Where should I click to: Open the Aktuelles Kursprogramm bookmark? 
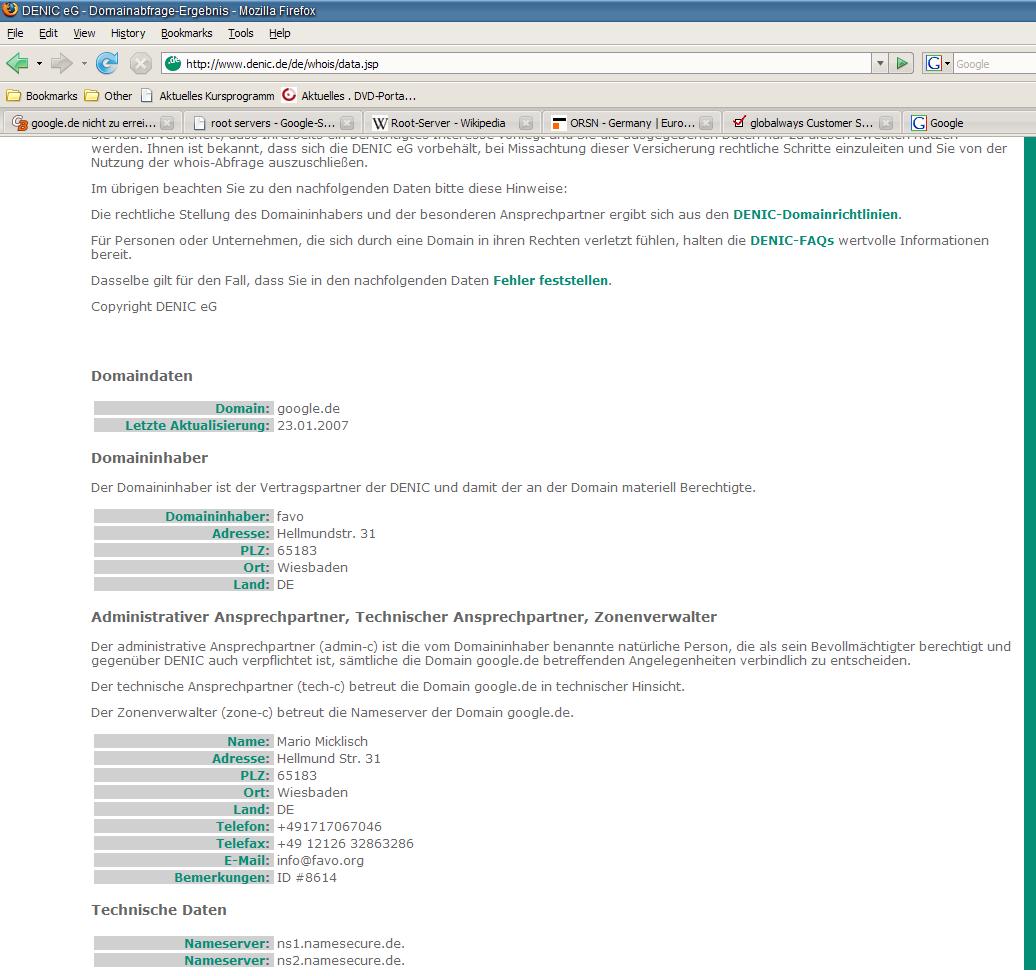coord(207,96)
